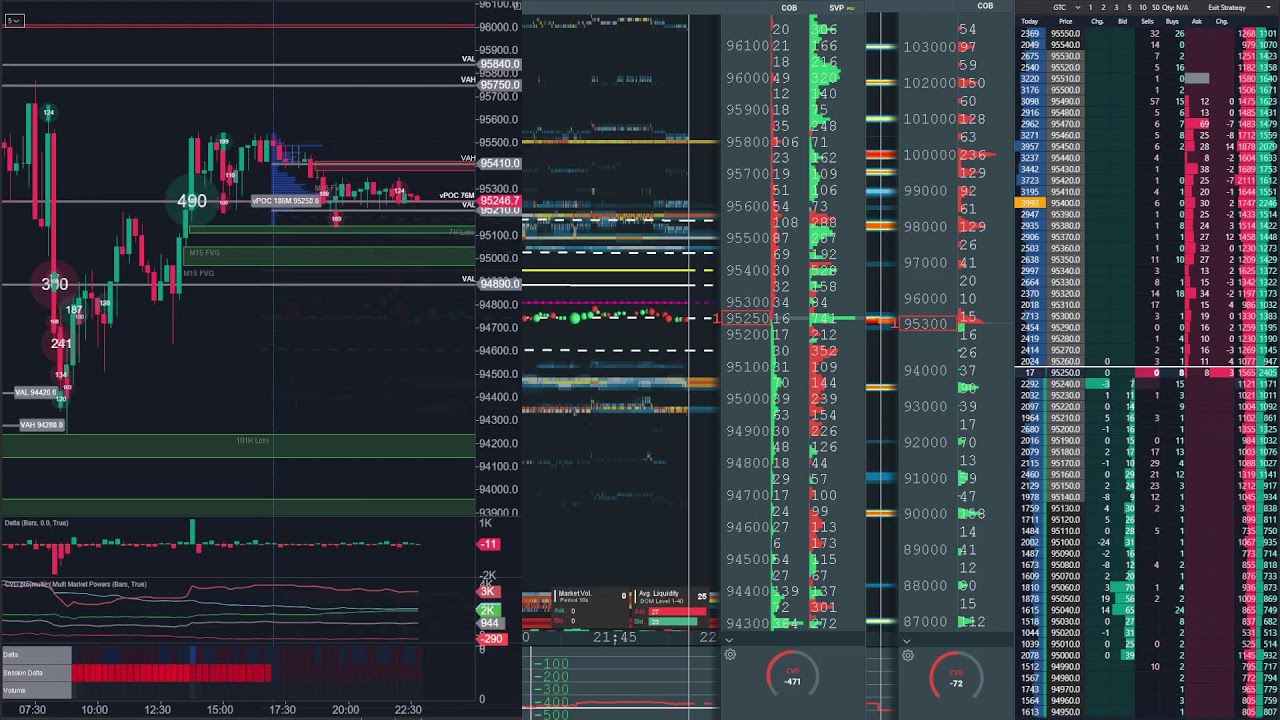The image size is (1280, 720).
Task: Click the 101K Lots zone label
Action: (252, 440)
